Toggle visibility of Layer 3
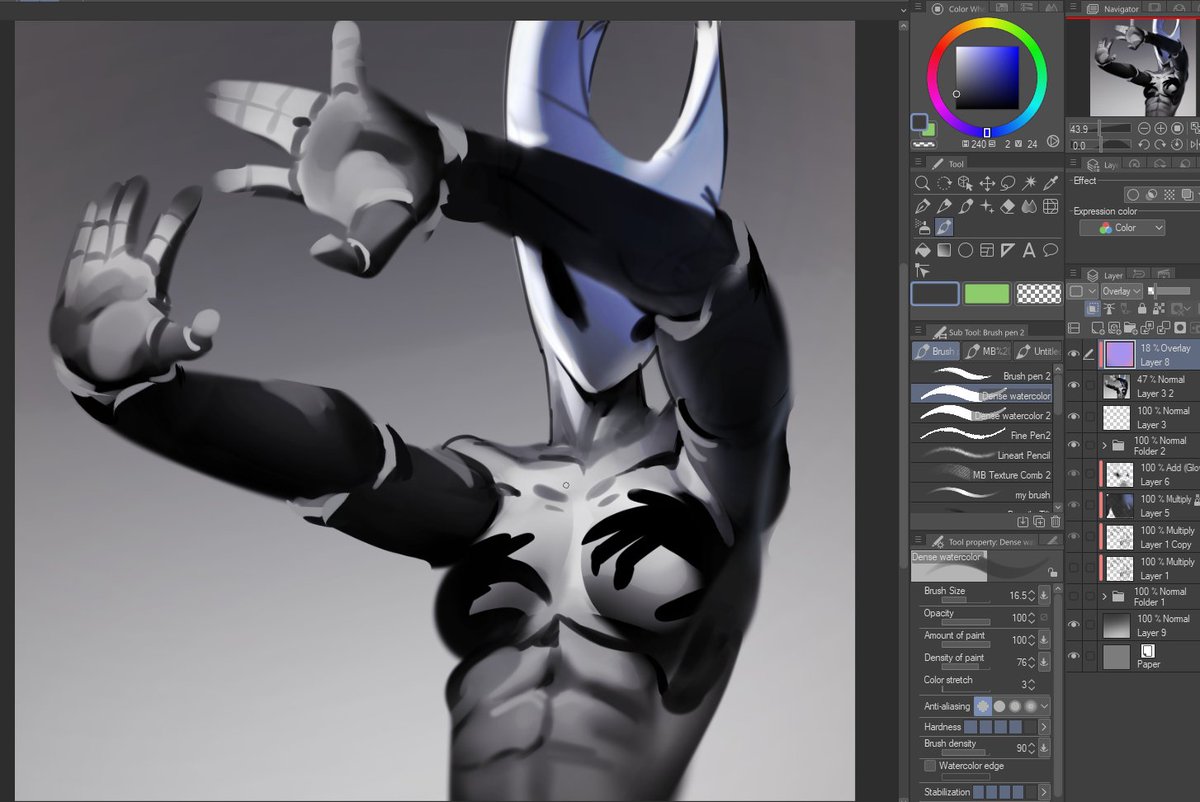1200x802 pixels. click(x=1074, y=416)
